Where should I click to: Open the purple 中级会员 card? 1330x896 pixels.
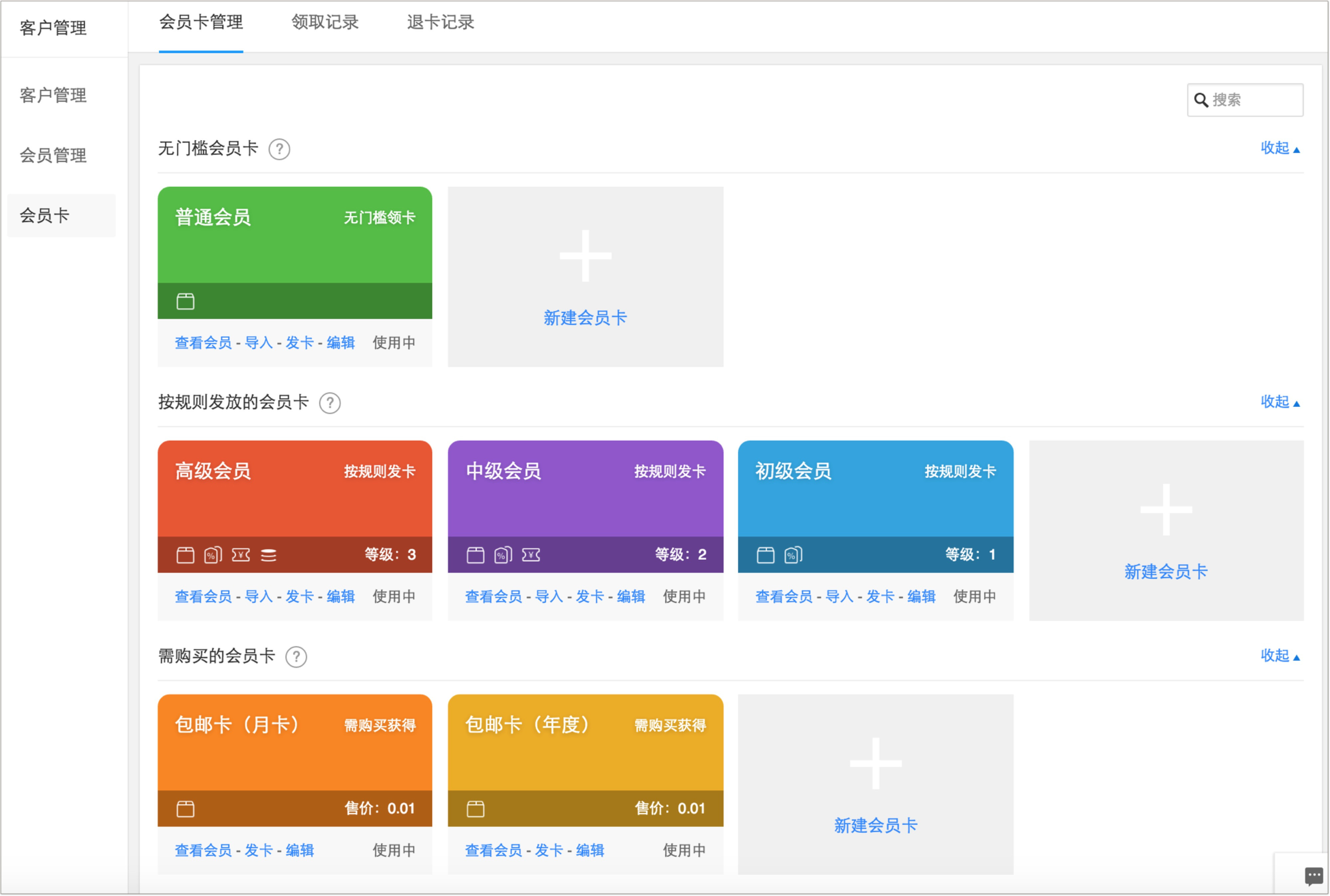(x=585, y=506)
